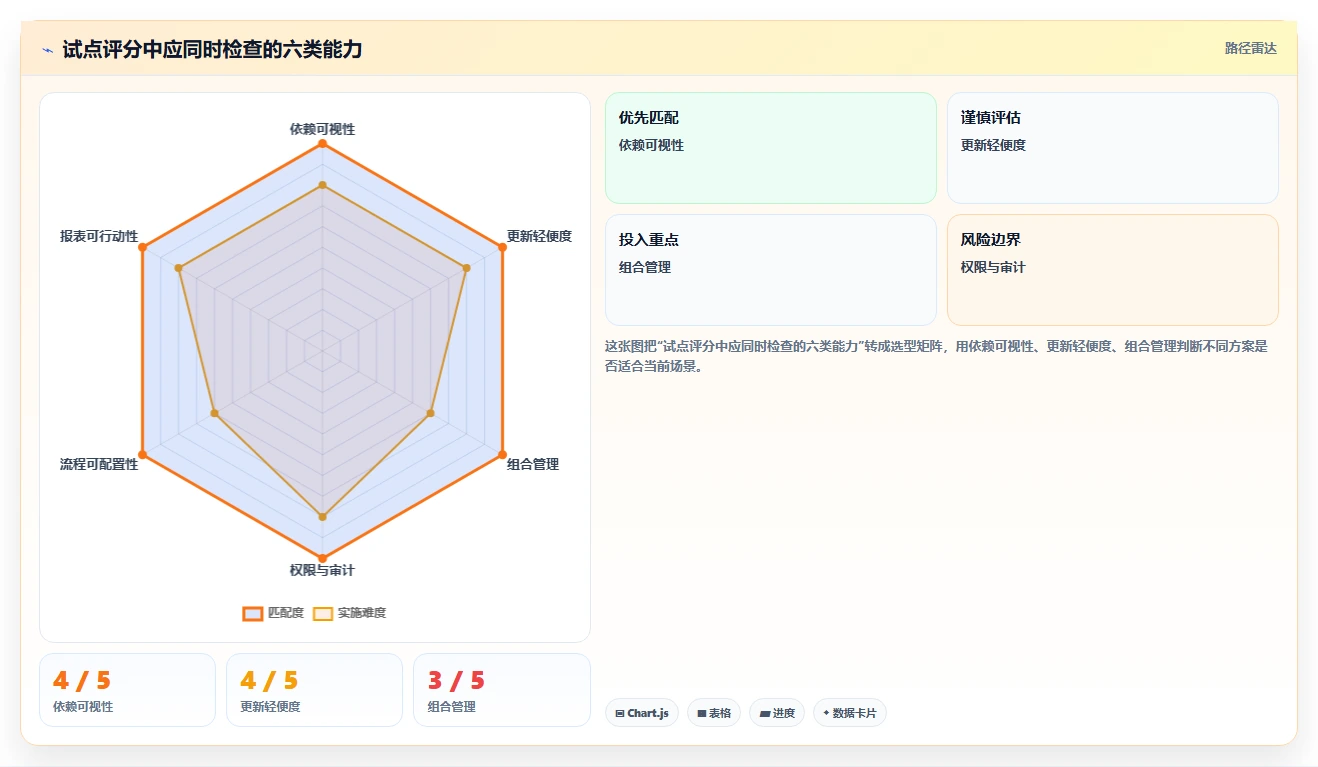Click the orange data point at 报表可行动性 vertex
The width and height of the screenshot is (1318, 767).
coord(142,247)
